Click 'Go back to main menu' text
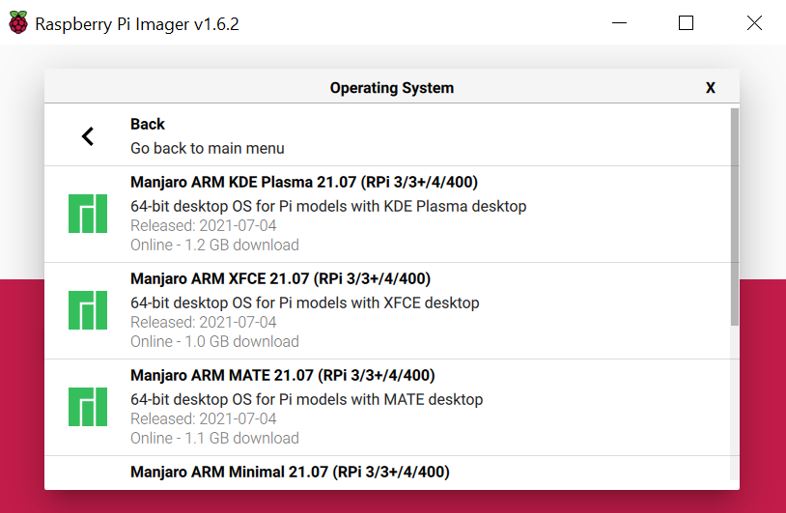786x513 pixels. click(x=207, y=148)
